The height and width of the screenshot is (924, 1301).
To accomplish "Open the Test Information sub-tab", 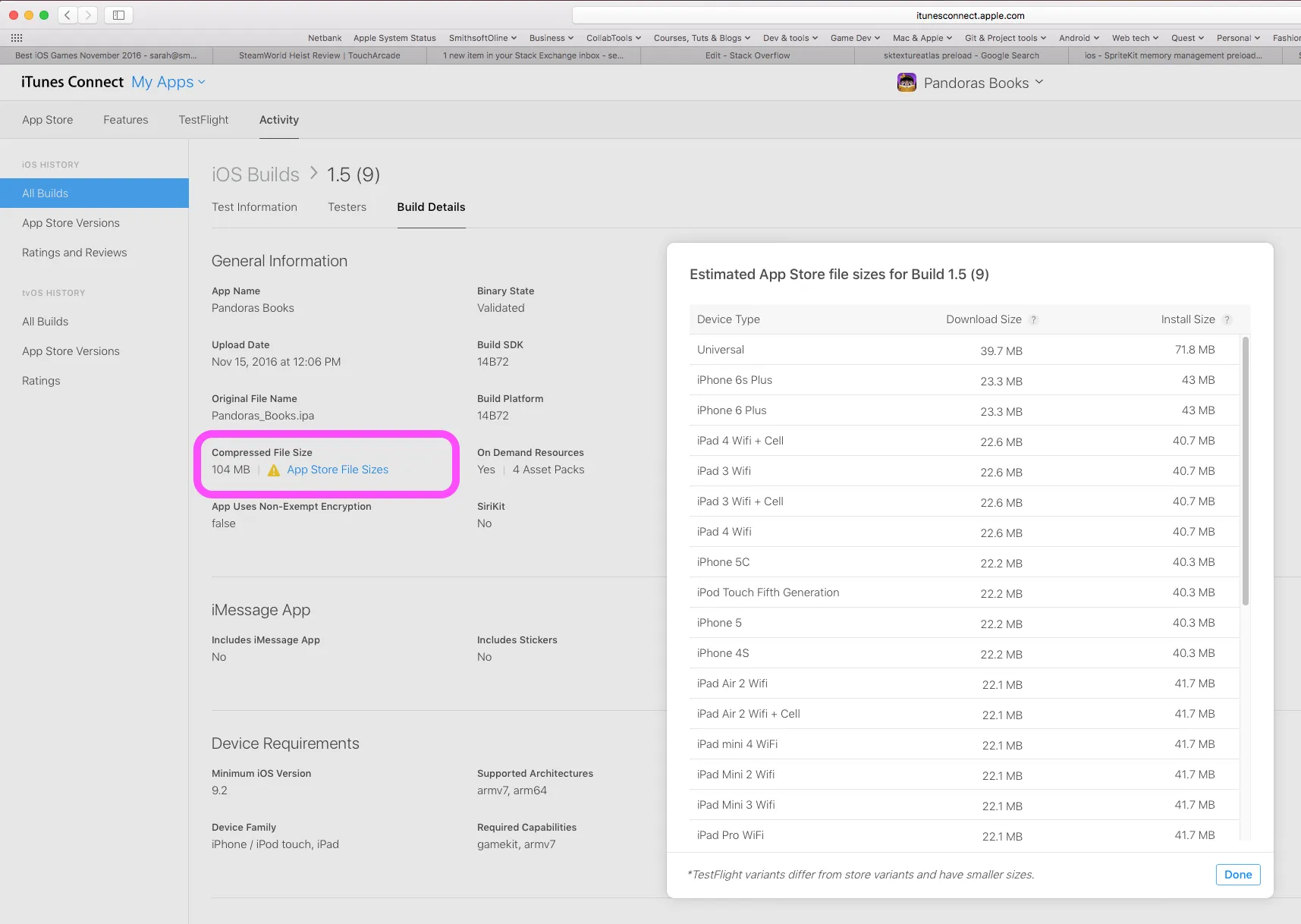I will tap(254, 207).
